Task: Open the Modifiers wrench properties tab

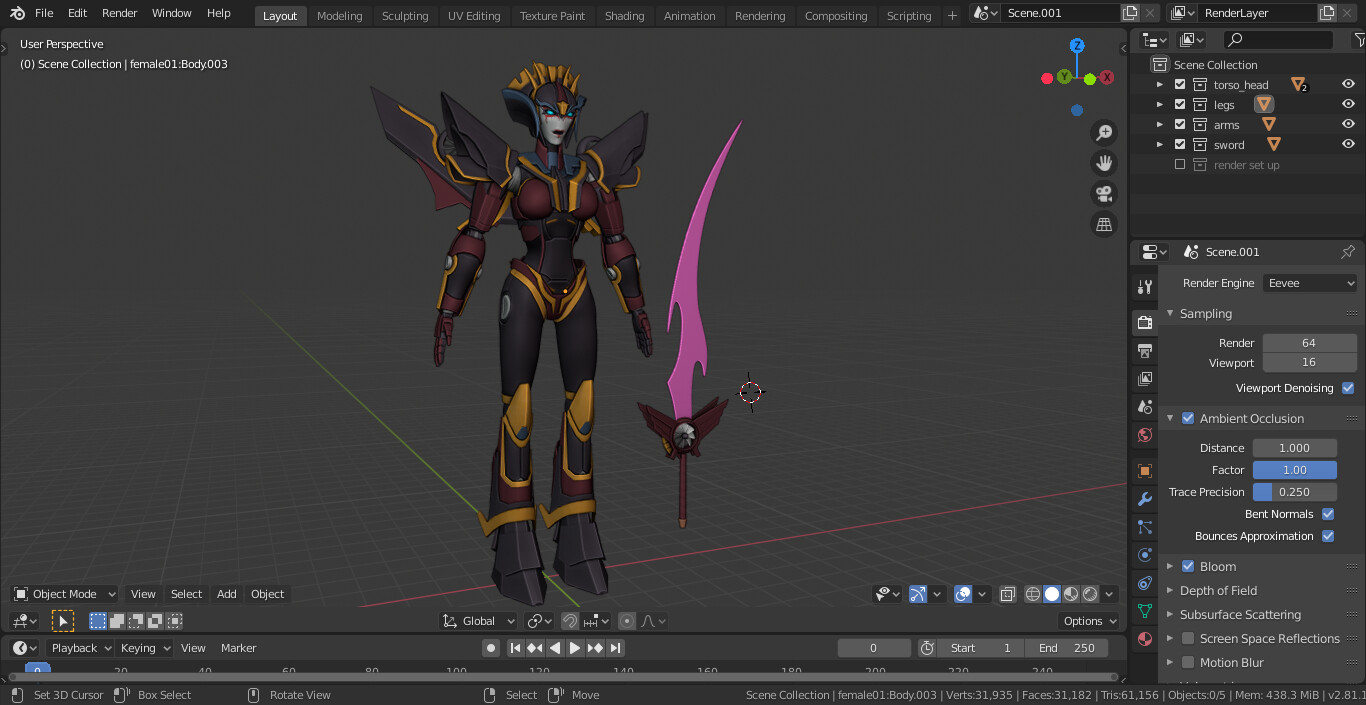Action: (x=1145, y=499)
